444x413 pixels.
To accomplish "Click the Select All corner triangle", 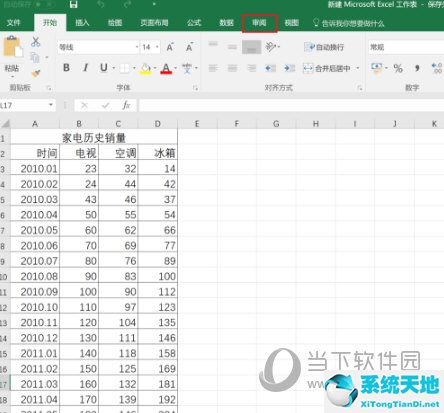I will click(5, 124).
